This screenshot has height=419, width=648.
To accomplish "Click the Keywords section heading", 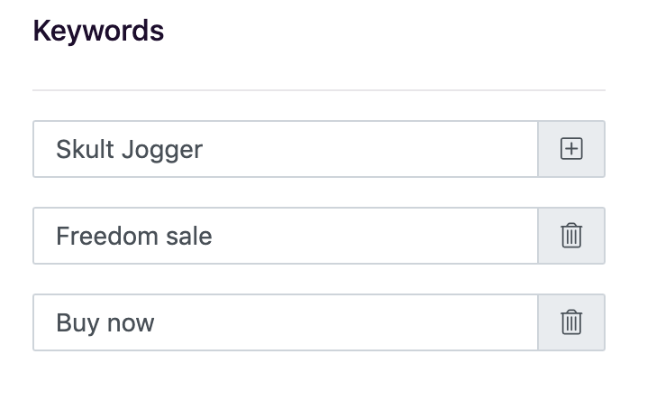I will click(x=98, y=31).
